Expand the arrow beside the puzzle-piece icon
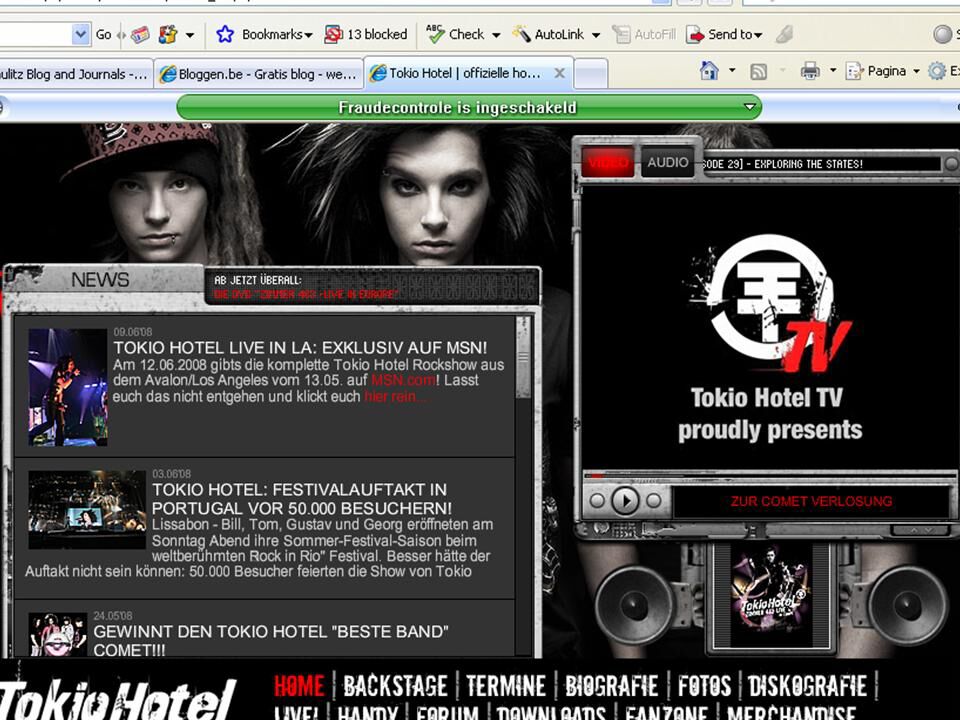The height and width of the screenshot is (720, 960). coord(190,35)
